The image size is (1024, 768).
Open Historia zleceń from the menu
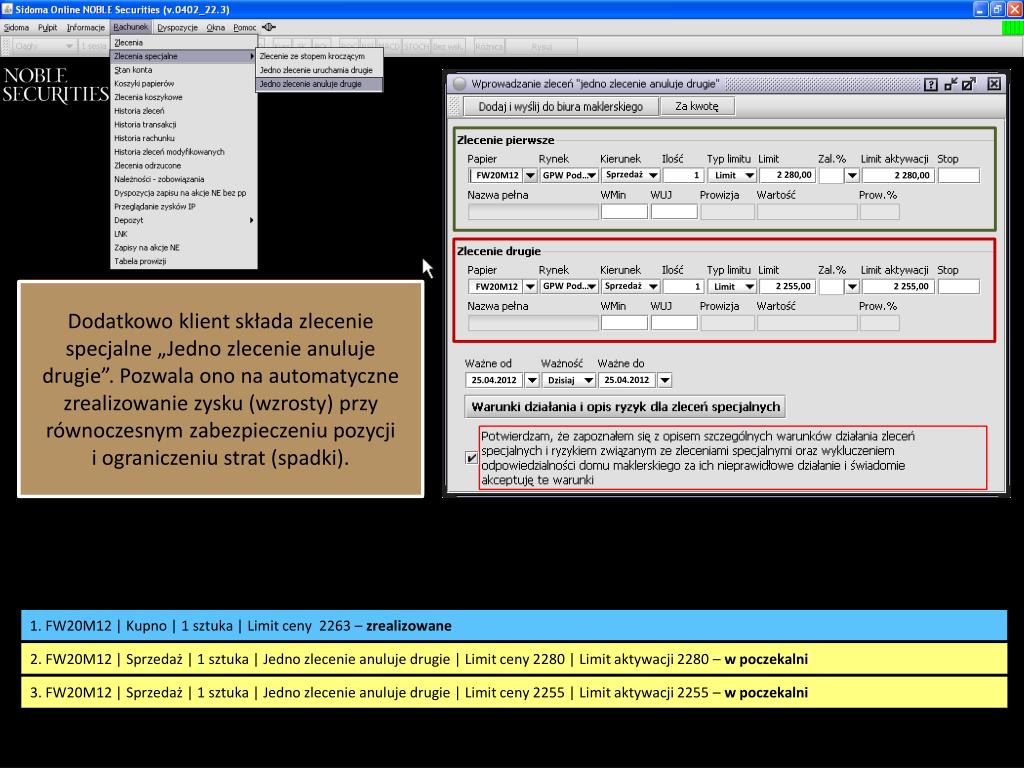(184, 111)
